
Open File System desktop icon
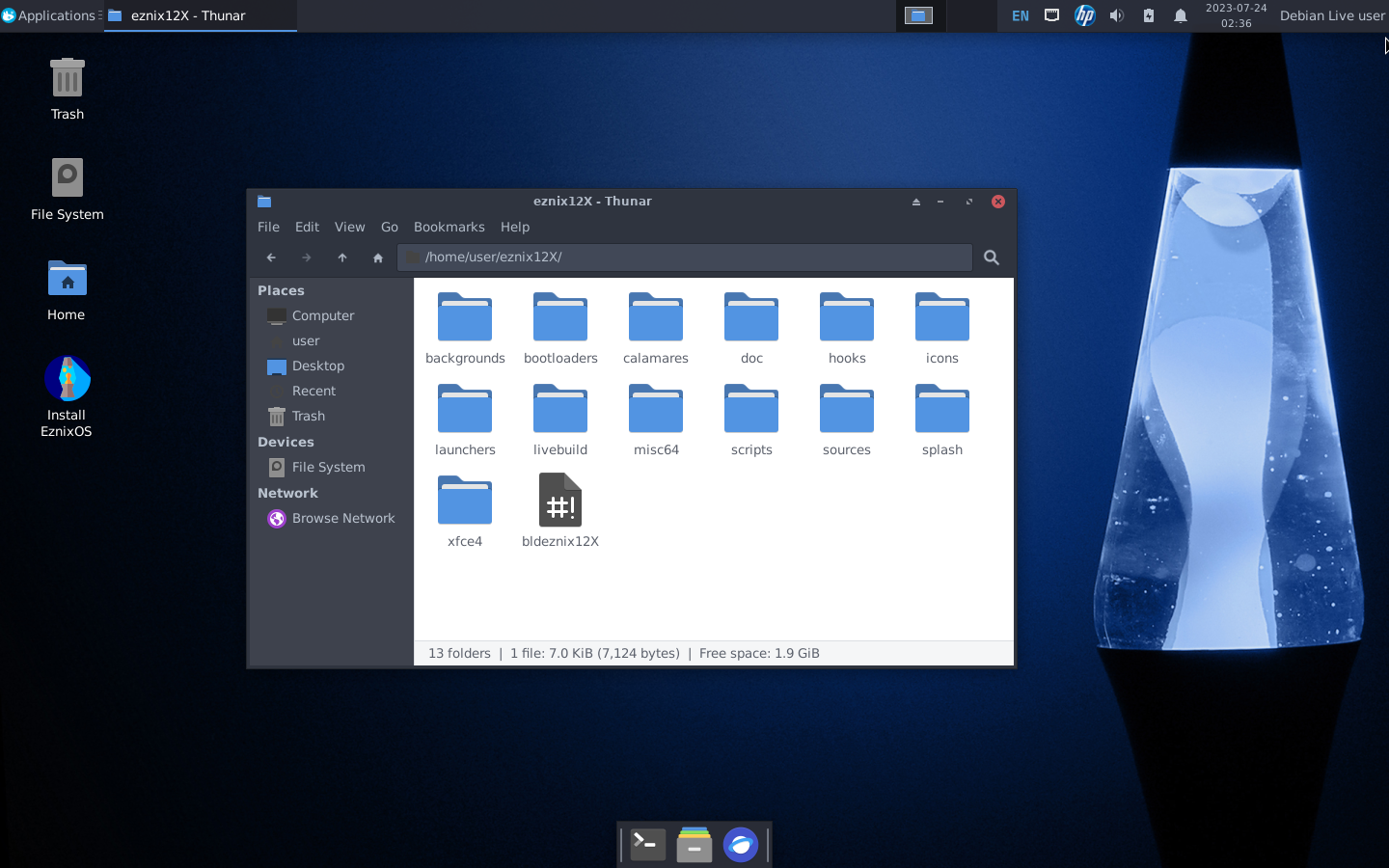coord(68,178)
